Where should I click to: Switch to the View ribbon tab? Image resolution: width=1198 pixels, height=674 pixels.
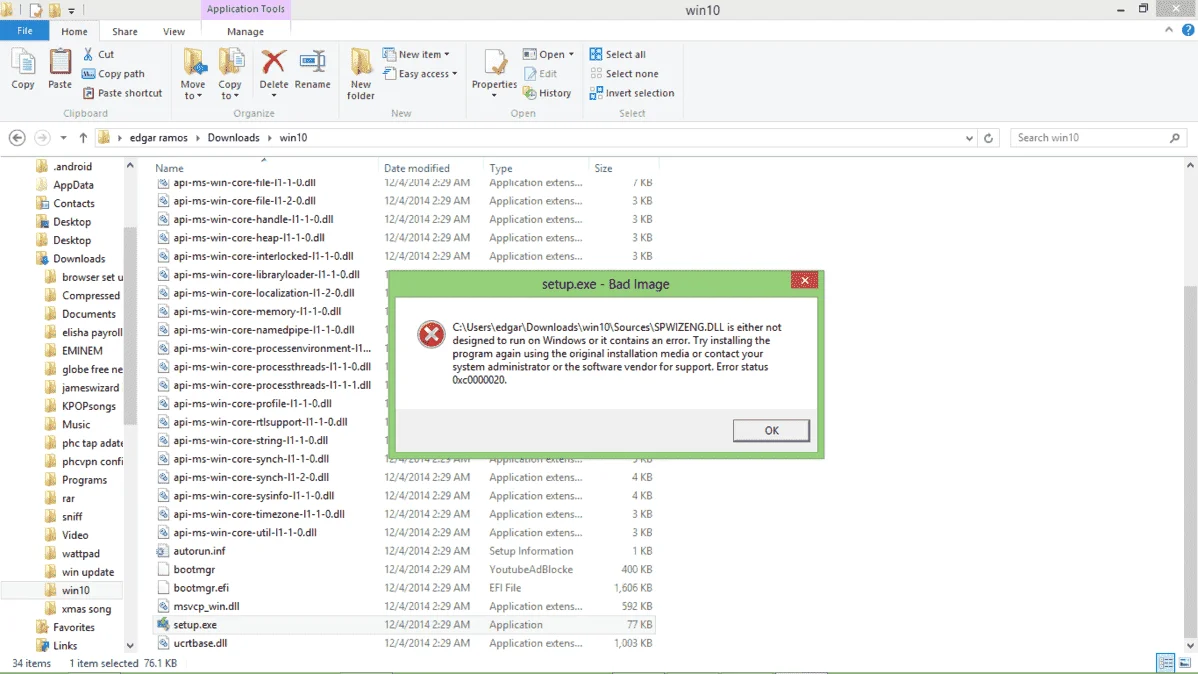[x=173, y=31]
